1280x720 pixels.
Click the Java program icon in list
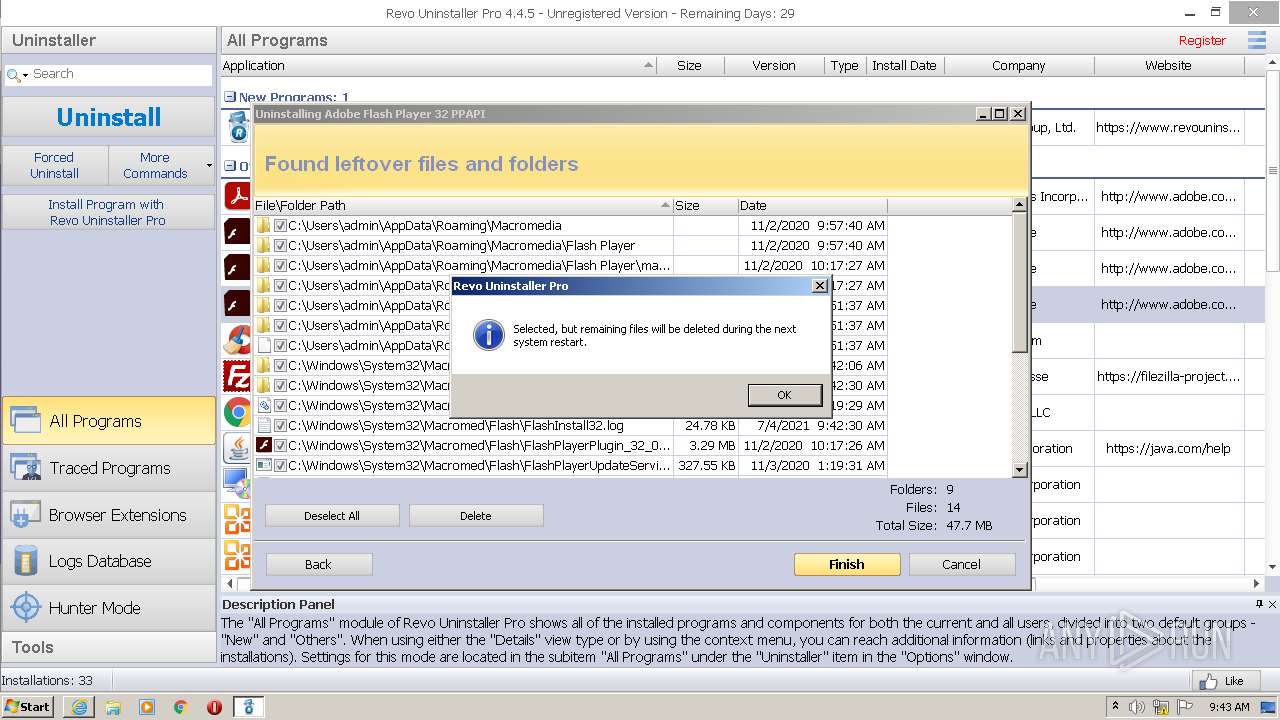click(x=237, y=448)
